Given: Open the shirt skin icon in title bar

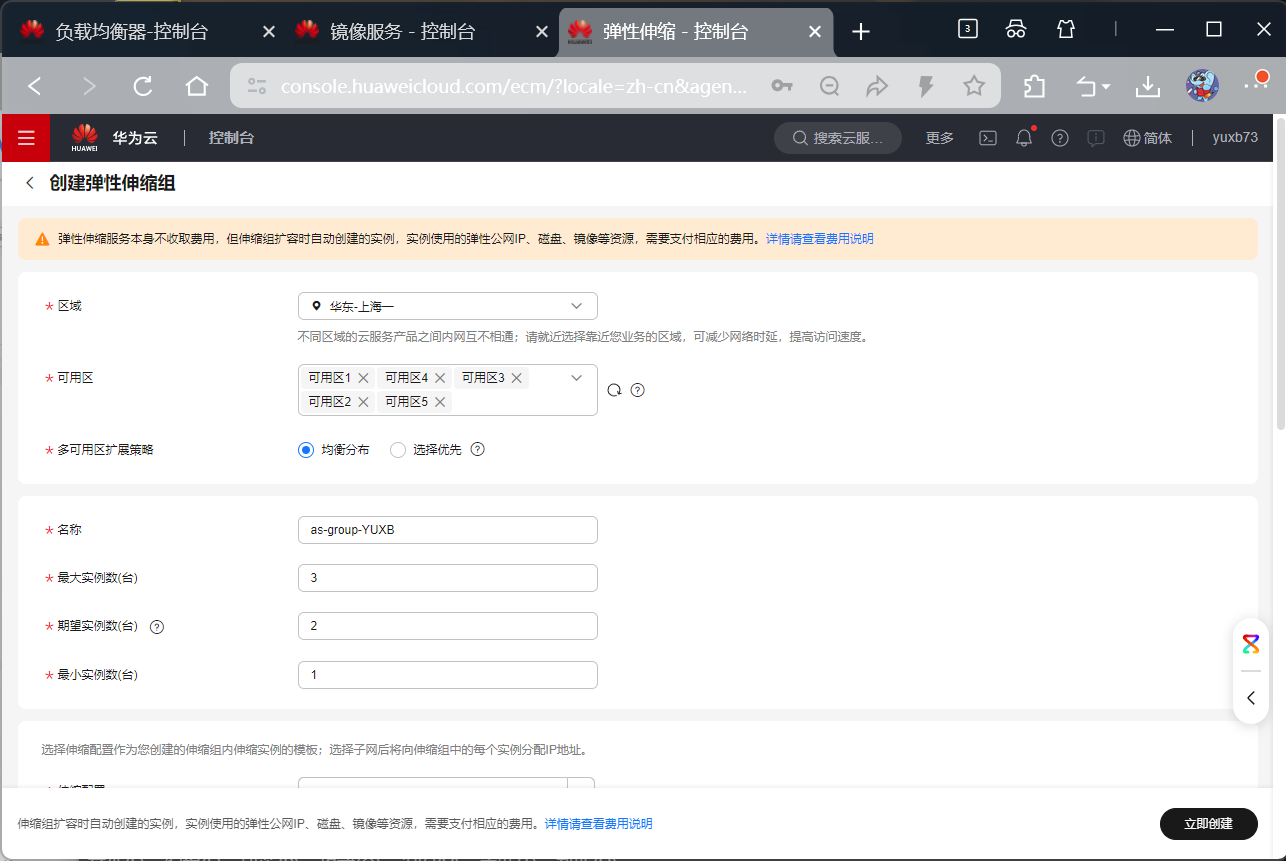Looking at the screenshot, I should 1066,29.
